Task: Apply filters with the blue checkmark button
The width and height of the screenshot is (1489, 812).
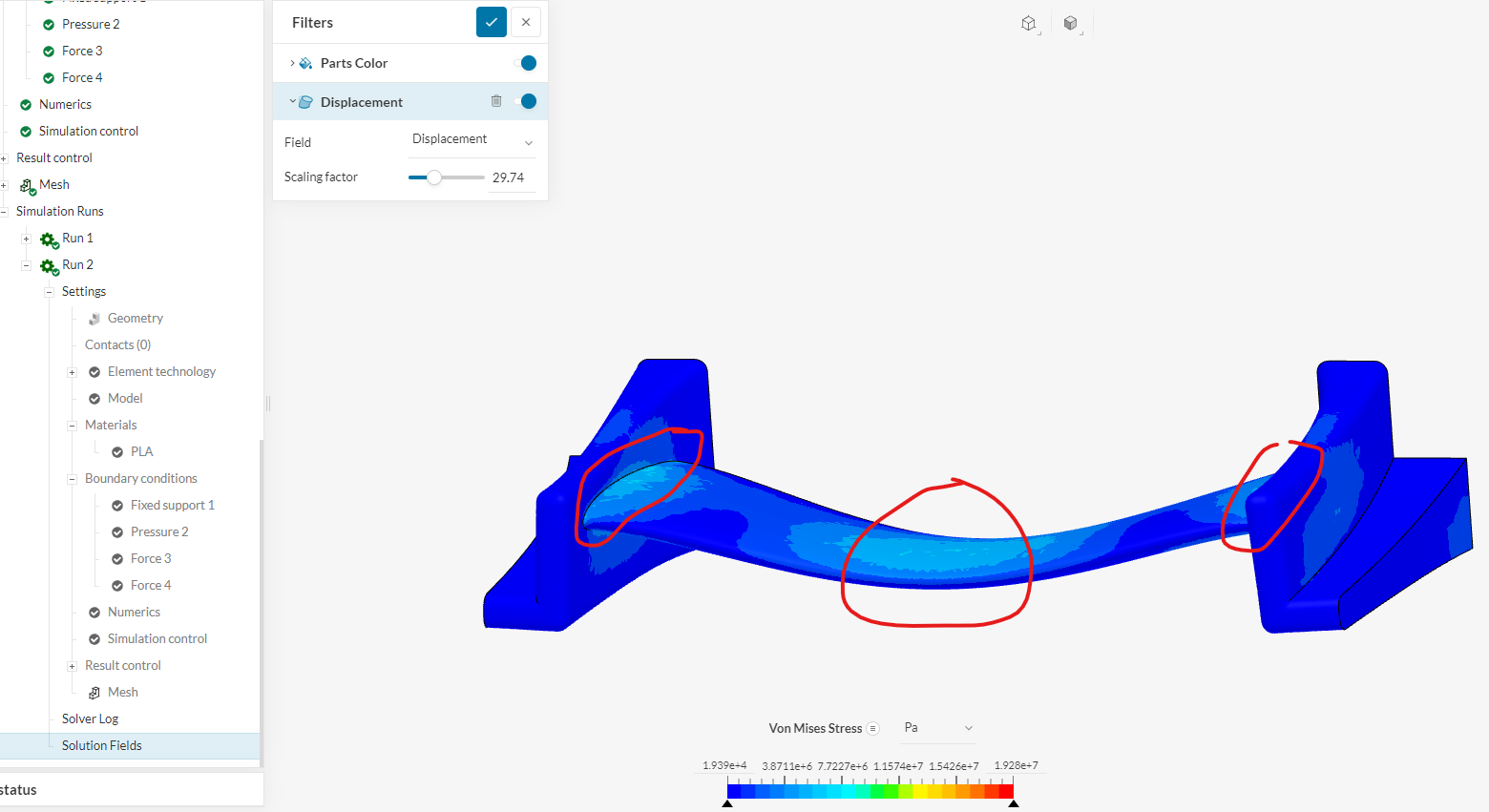Action: point(492,22)
